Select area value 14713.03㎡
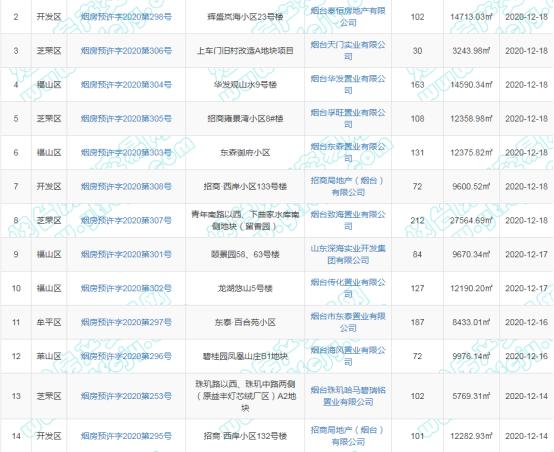Viewport: 554px width, 452px height. [471, 17]
